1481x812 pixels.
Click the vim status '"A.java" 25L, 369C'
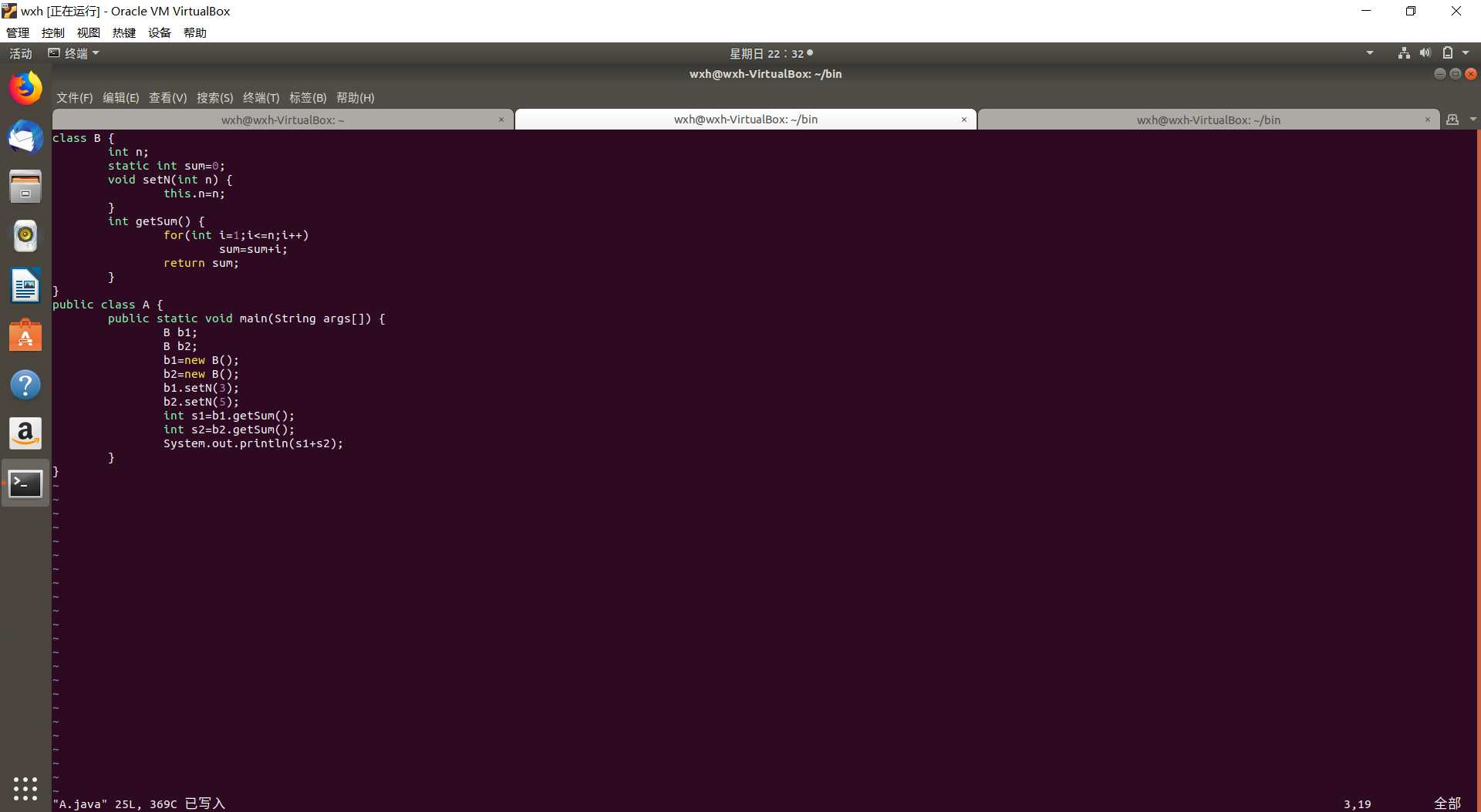[x=115, y=804]
